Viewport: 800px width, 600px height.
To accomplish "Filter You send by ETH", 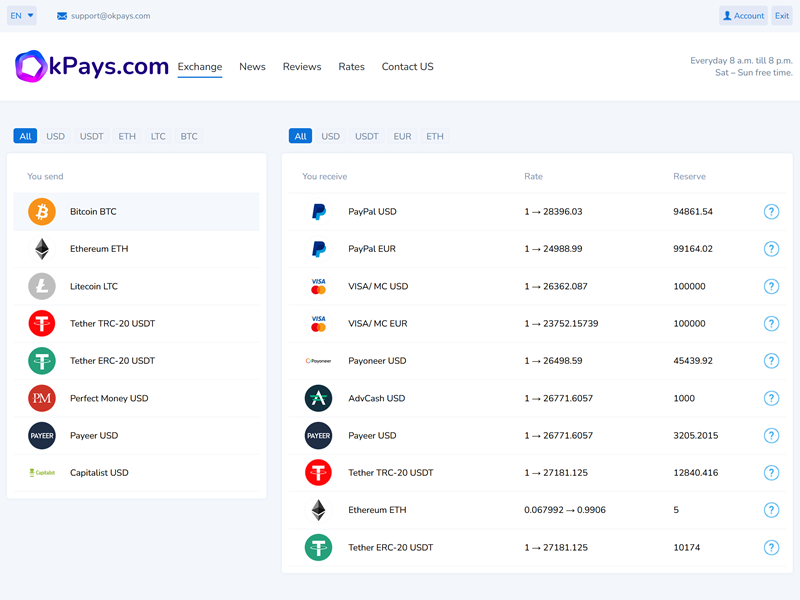I will [127, 136].
